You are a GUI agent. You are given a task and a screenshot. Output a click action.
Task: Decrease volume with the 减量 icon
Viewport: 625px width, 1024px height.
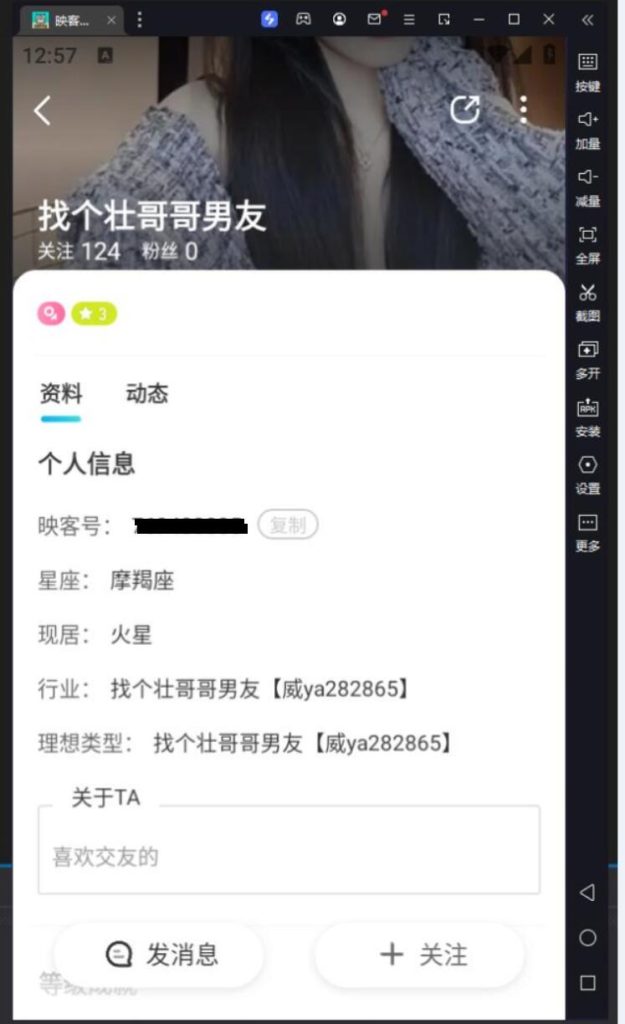(587, 187)
